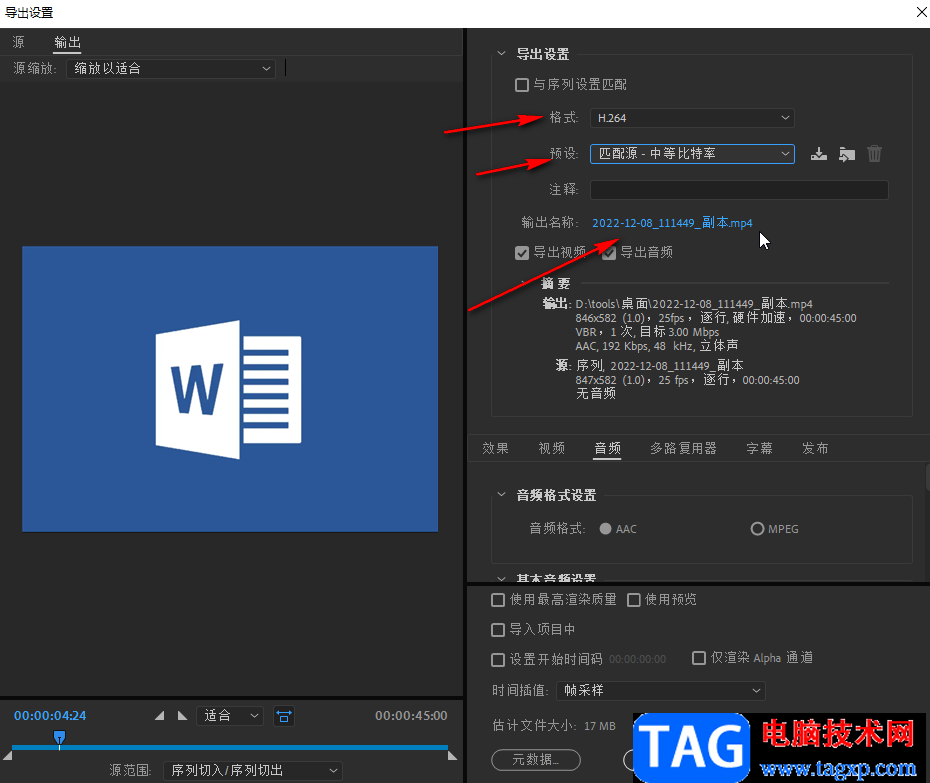Click the set out point triangle icon
Image resolution: width=930 pixels, height=783 pixels.
[x=182, y=716]
